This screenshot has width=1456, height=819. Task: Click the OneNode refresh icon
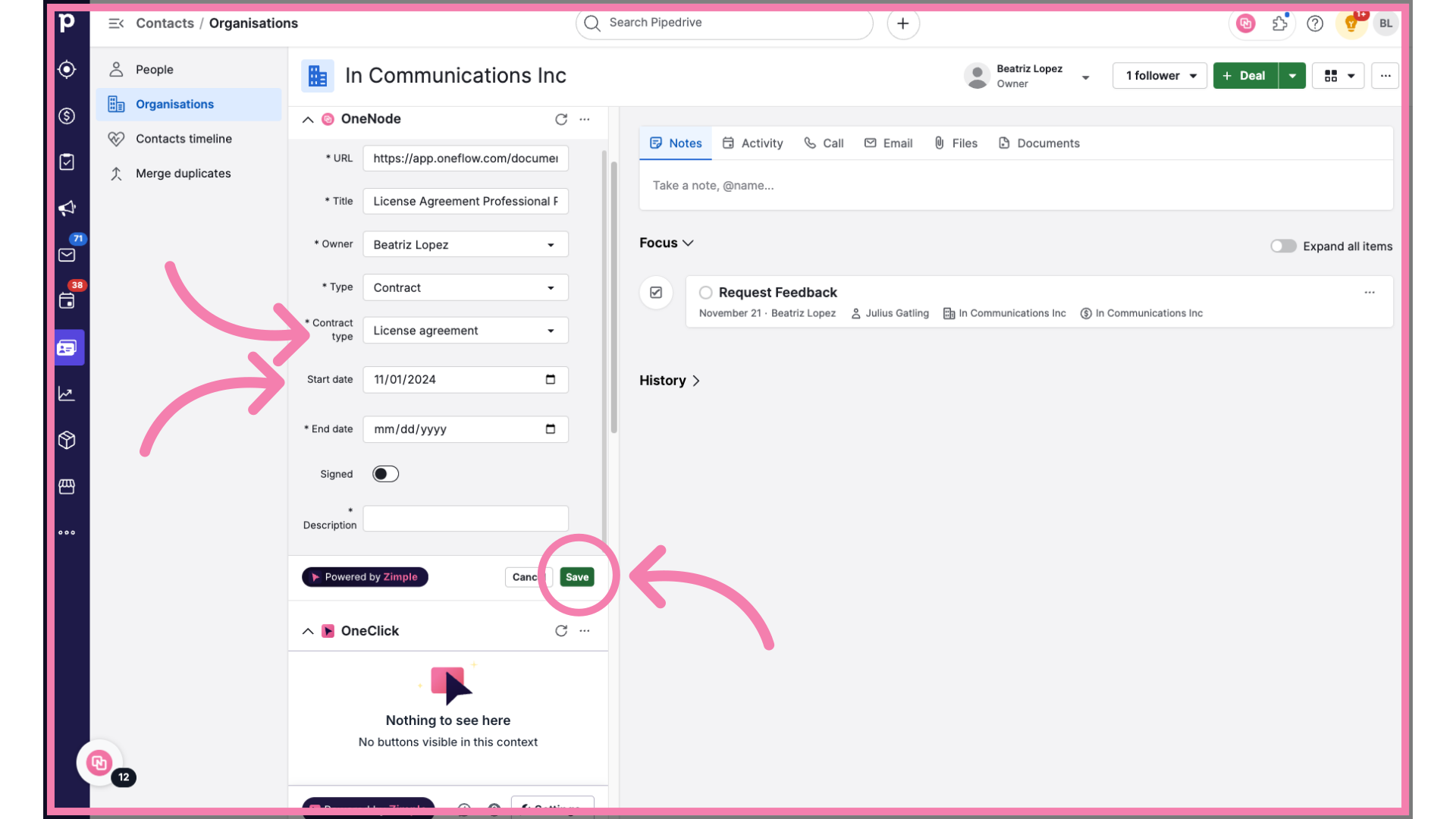click(x=561, y=119)
